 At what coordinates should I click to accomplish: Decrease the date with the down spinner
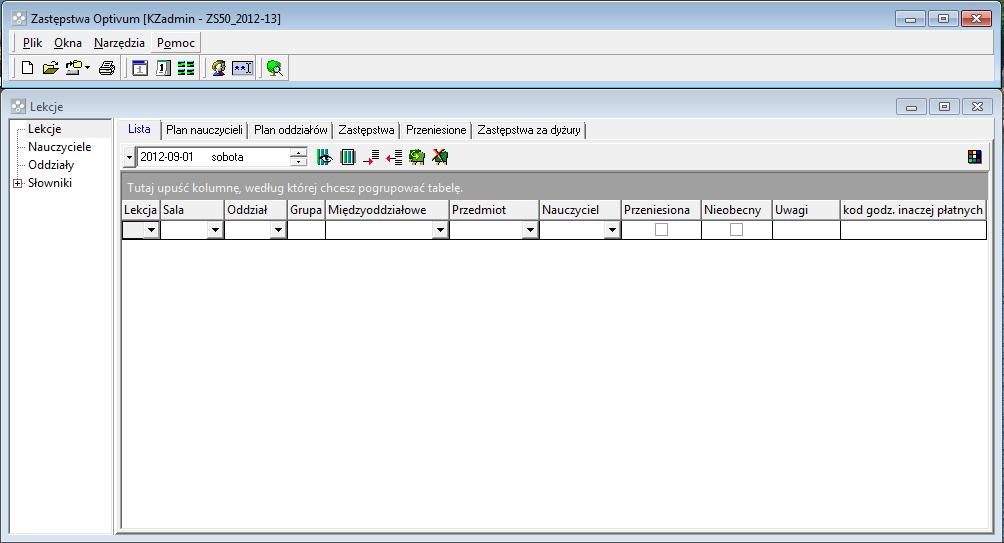pyautogui.click(x=298, y=161)
